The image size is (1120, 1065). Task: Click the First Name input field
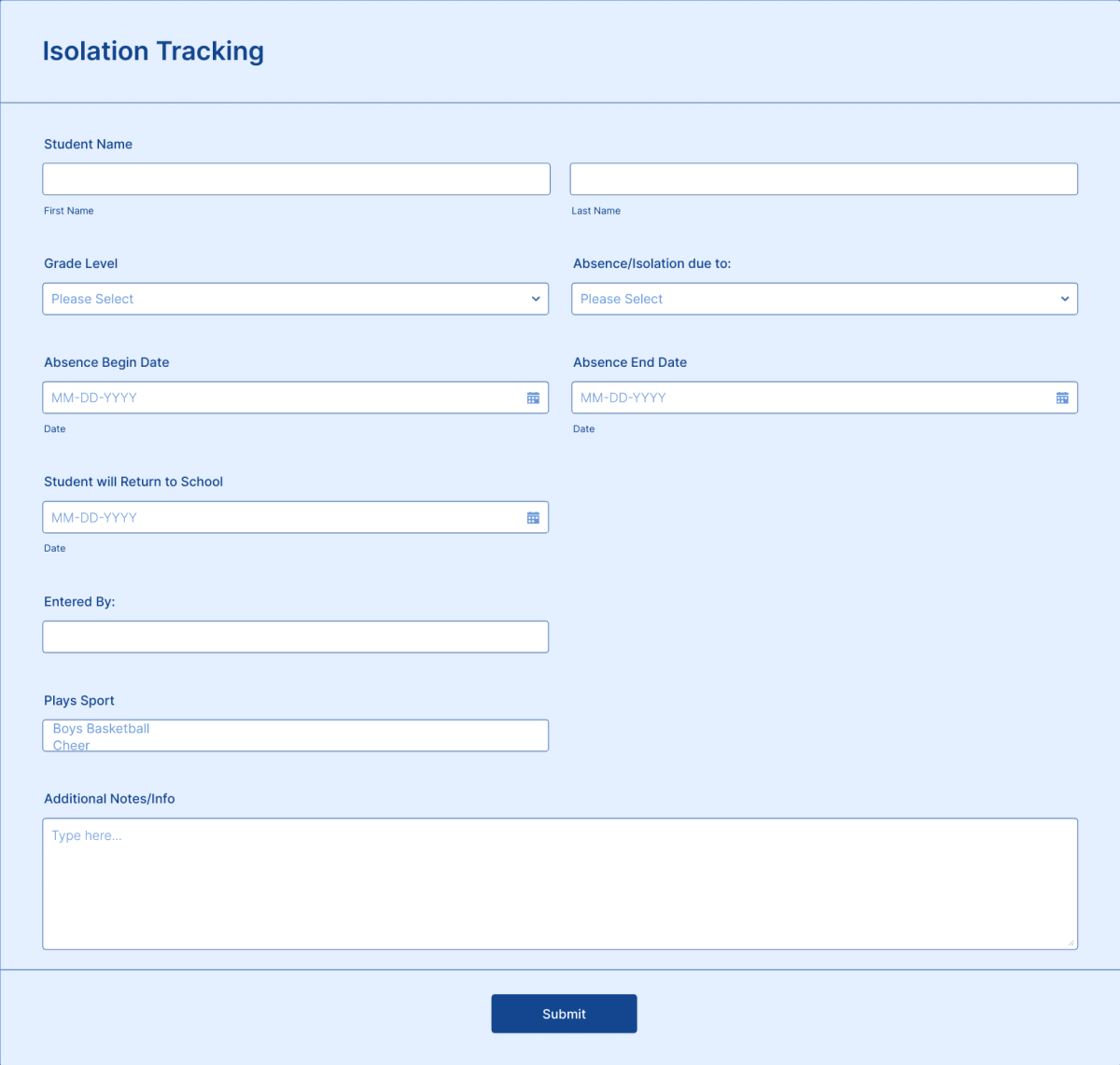pos(296,178)
